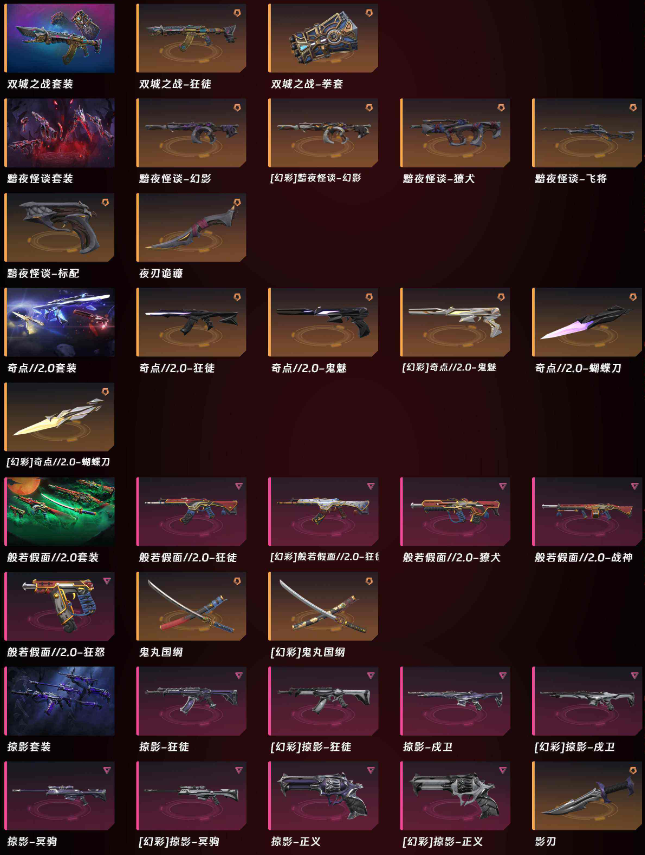Choose the 般若假面//2.0-狂怒 pistol card
Viewport: 645px width, 855px height.
coord(59,606)
